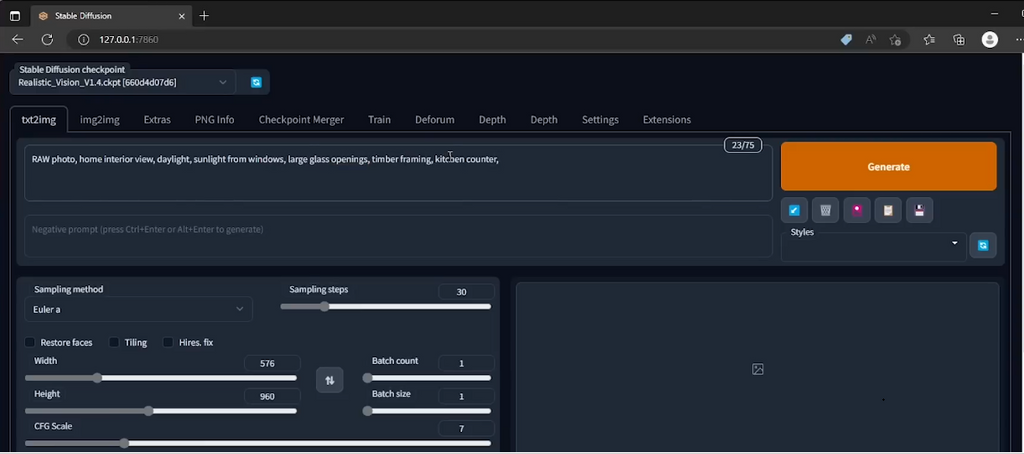Viewport: 1024px width, 454px height.
Task: Click the Batch size number field
Action: (x=466, y=397)
